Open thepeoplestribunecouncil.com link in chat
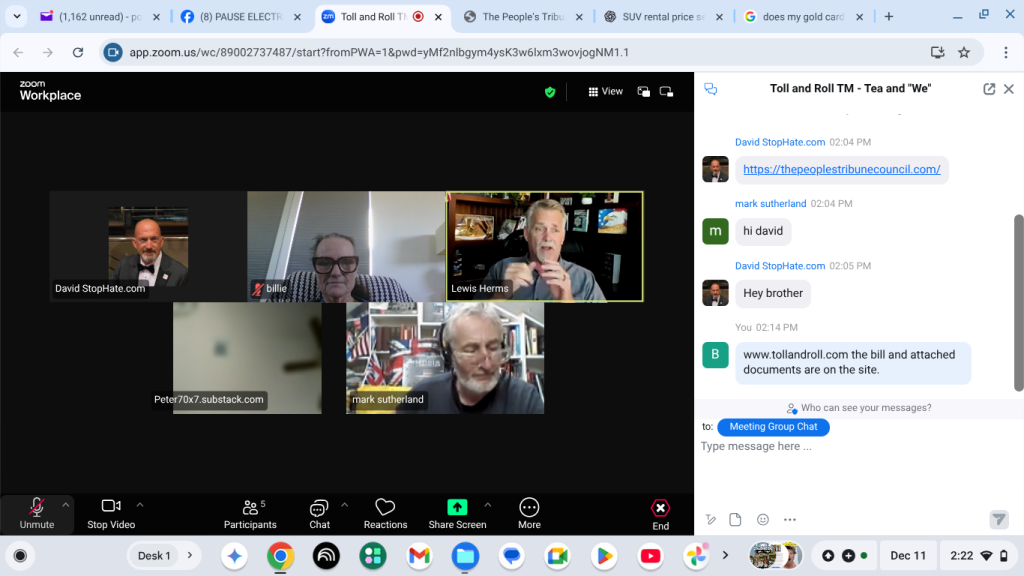The image size is (1024, 576). point(842,169)
